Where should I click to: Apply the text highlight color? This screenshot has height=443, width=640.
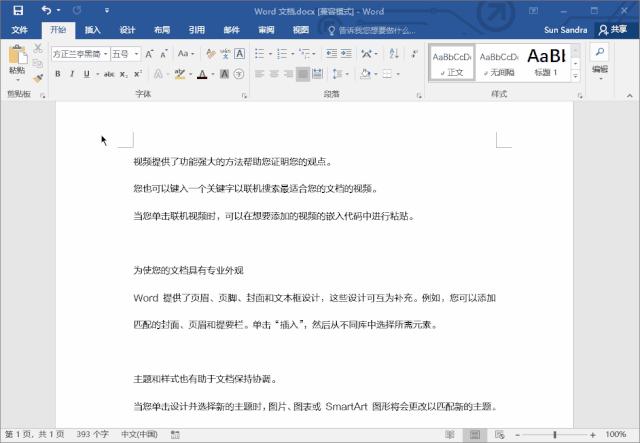tap(180, 74)
